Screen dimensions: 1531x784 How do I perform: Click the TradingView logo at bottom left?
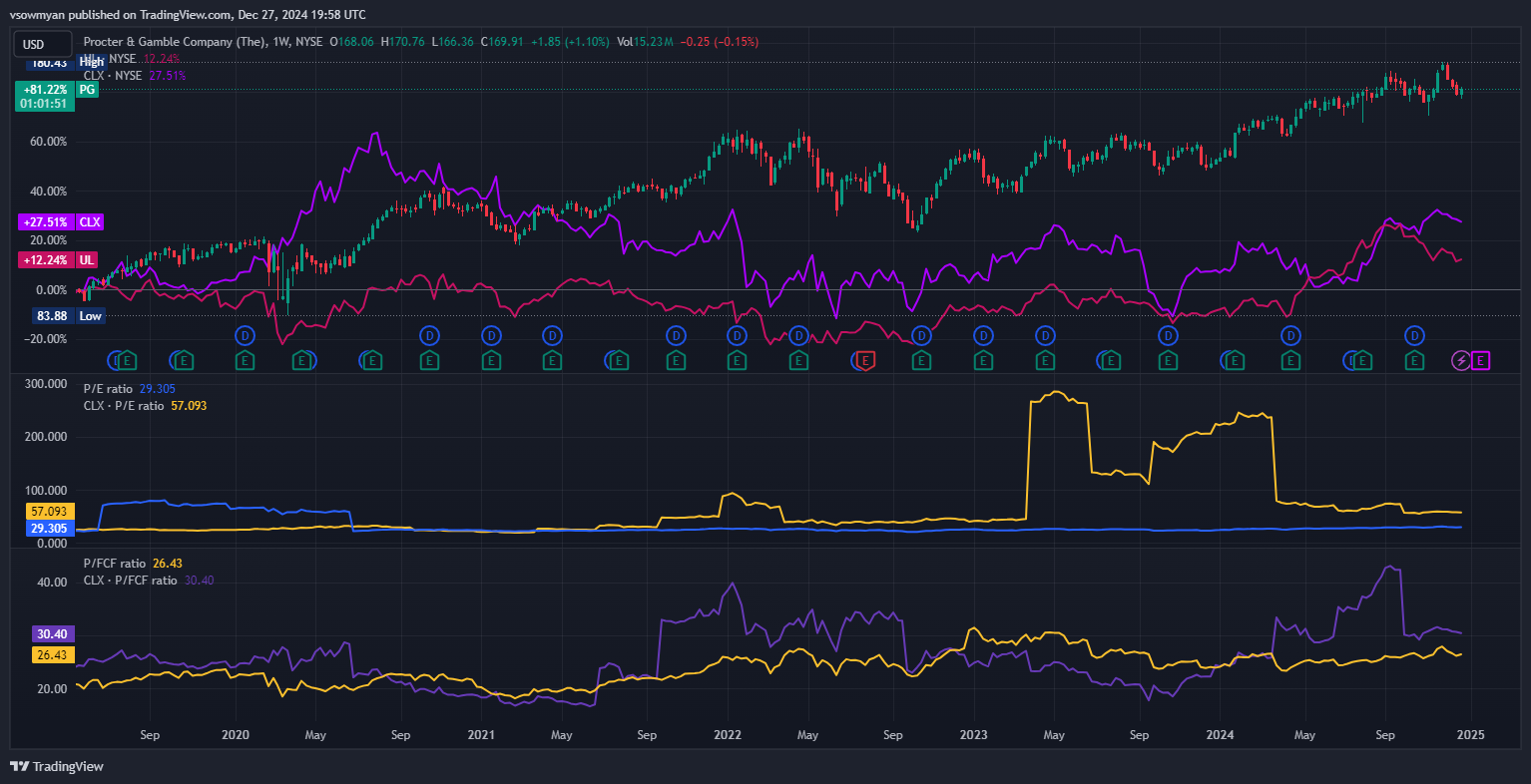click(x=57, y=766)
